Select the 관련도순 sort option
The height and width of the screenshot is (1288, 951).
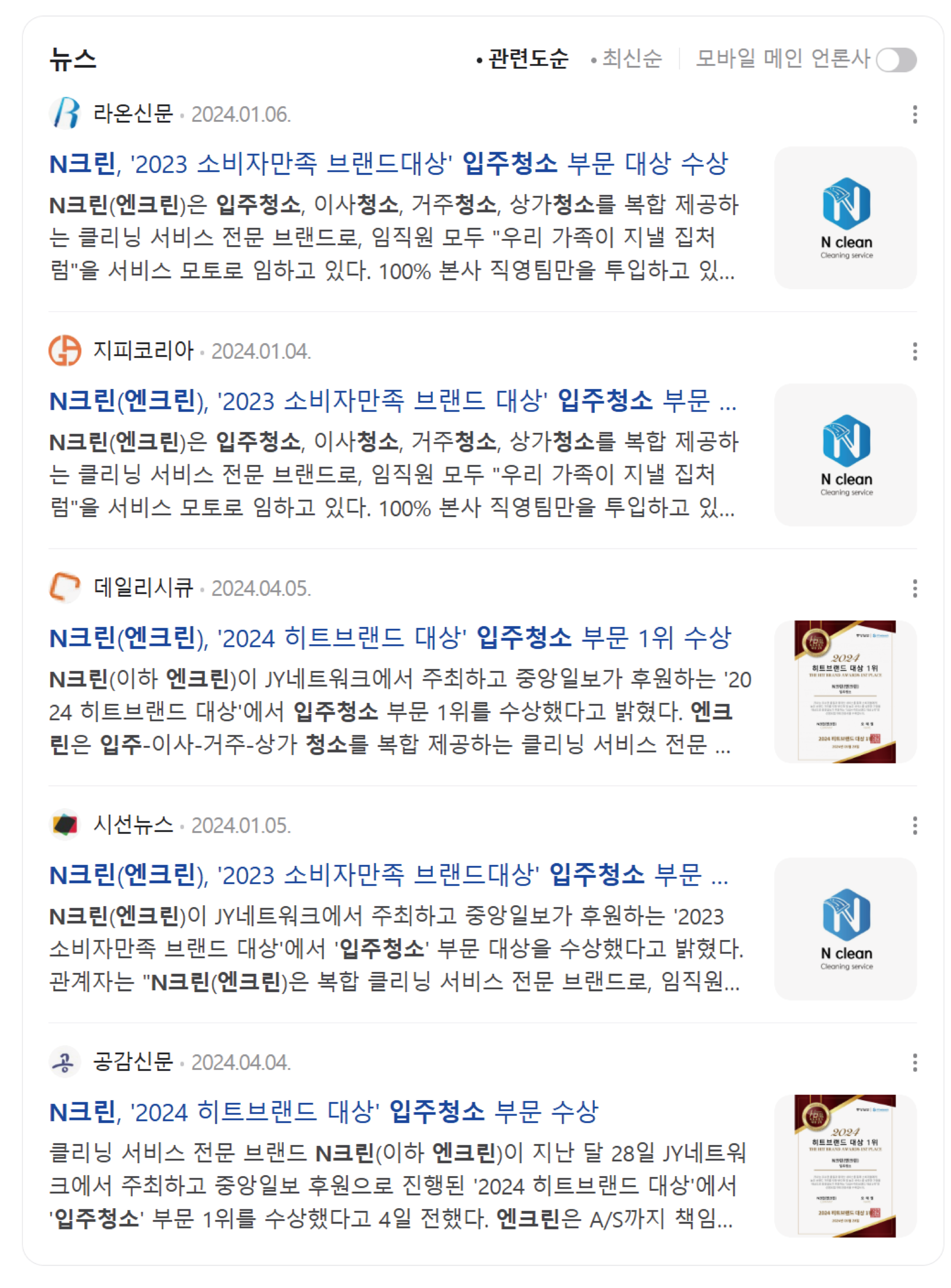click(x=522, y=59)
